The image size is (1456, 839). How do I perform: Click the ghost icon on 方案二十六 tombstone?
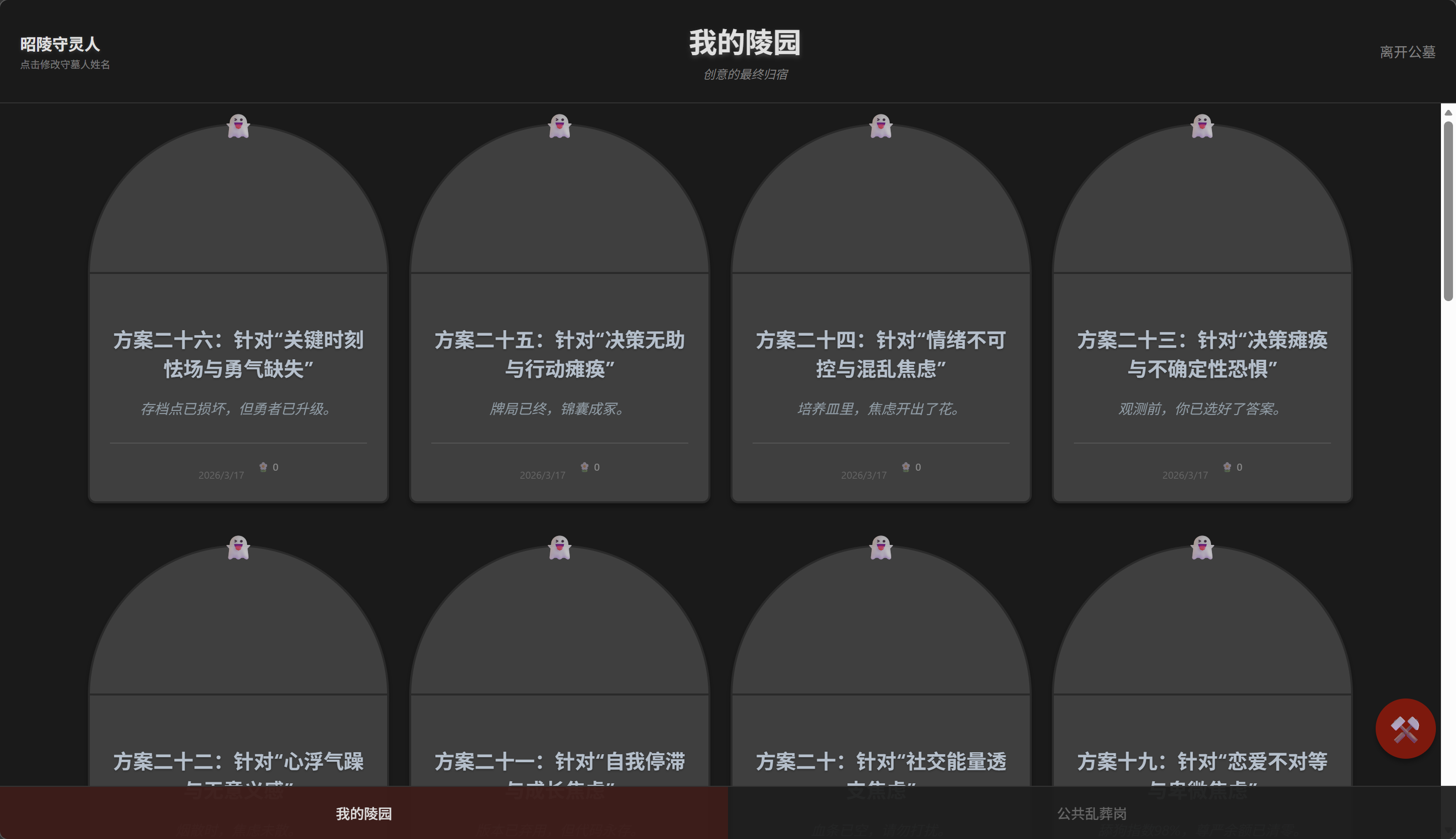coord(237,125)
